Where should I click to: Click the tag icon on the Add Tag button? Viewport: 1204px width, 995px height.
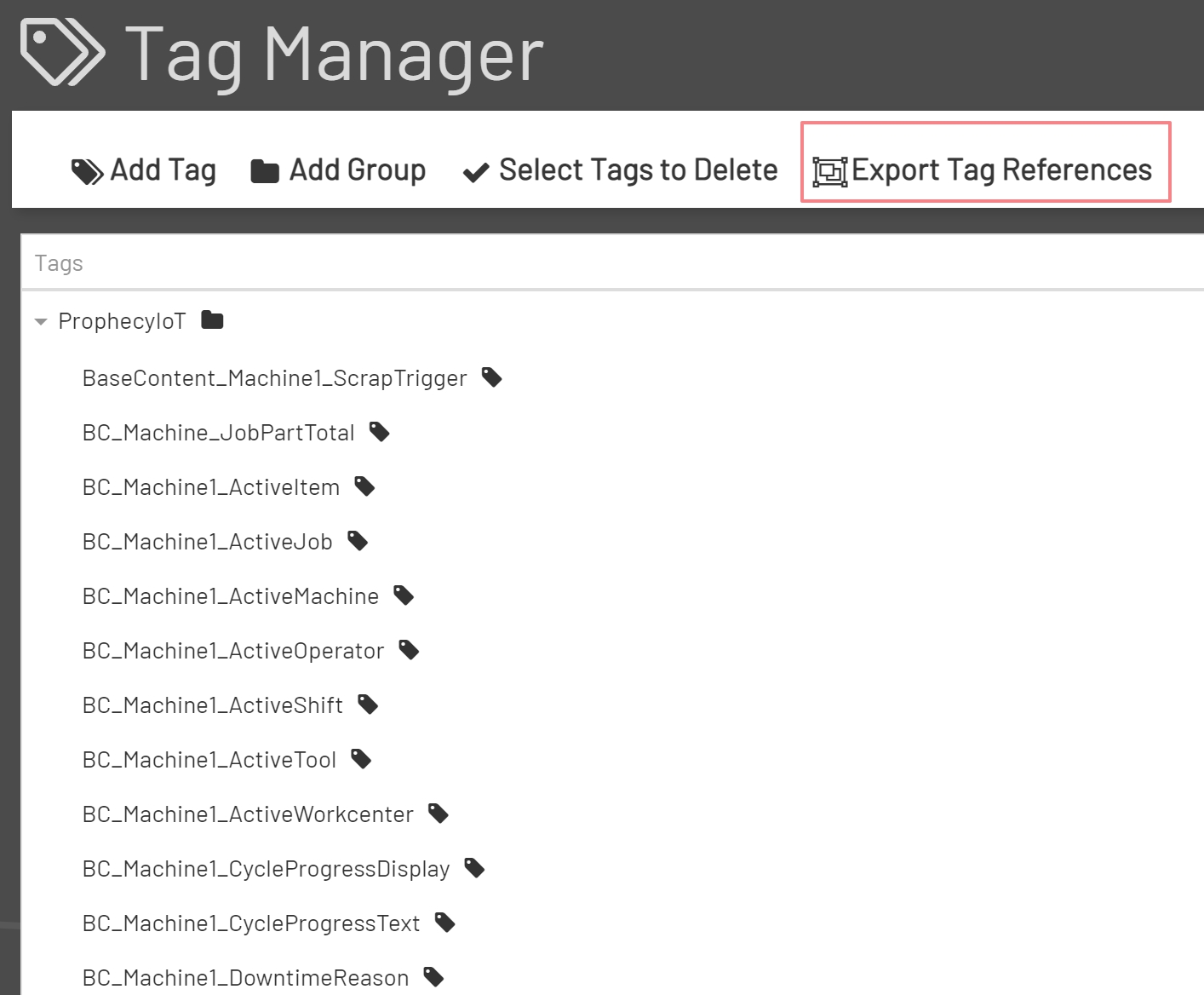88,170
